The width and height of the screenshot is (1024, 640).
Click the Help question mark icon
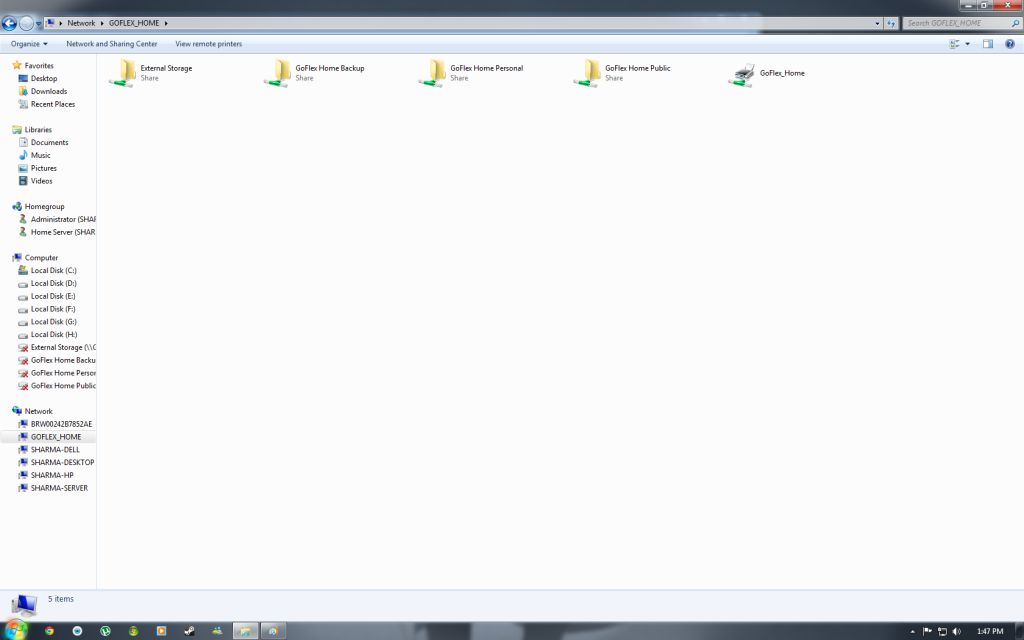pyautogui.click(x=1008, y=44)
